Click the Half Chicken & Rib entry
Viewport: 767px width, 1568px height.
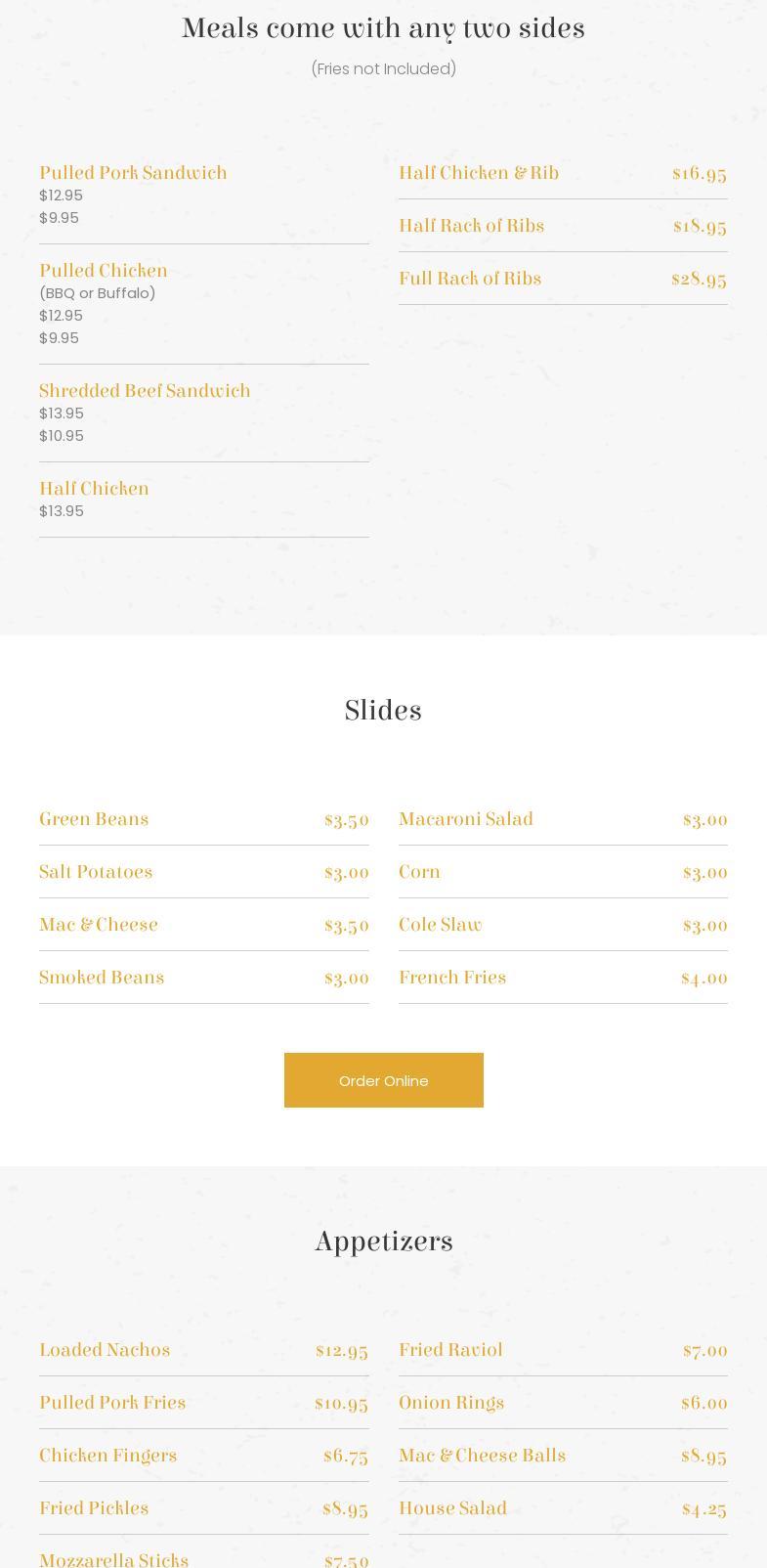(479, 173)
